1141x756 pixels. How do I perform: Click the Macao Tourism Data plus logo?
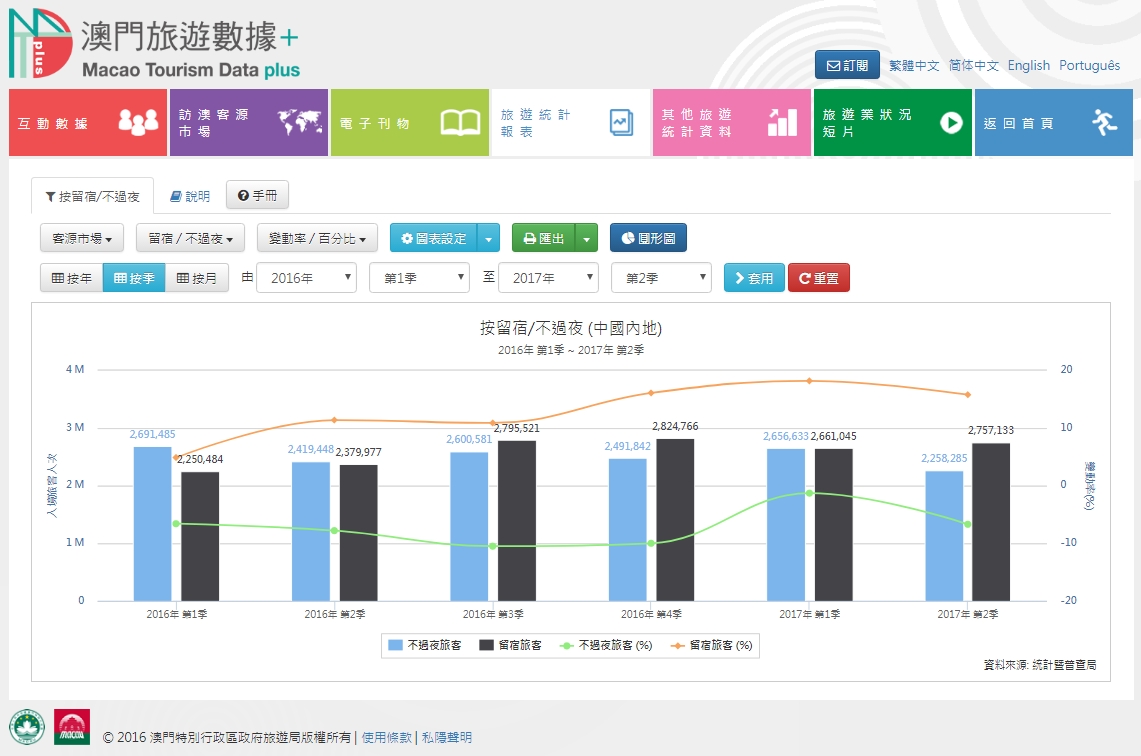coord(155,46)
